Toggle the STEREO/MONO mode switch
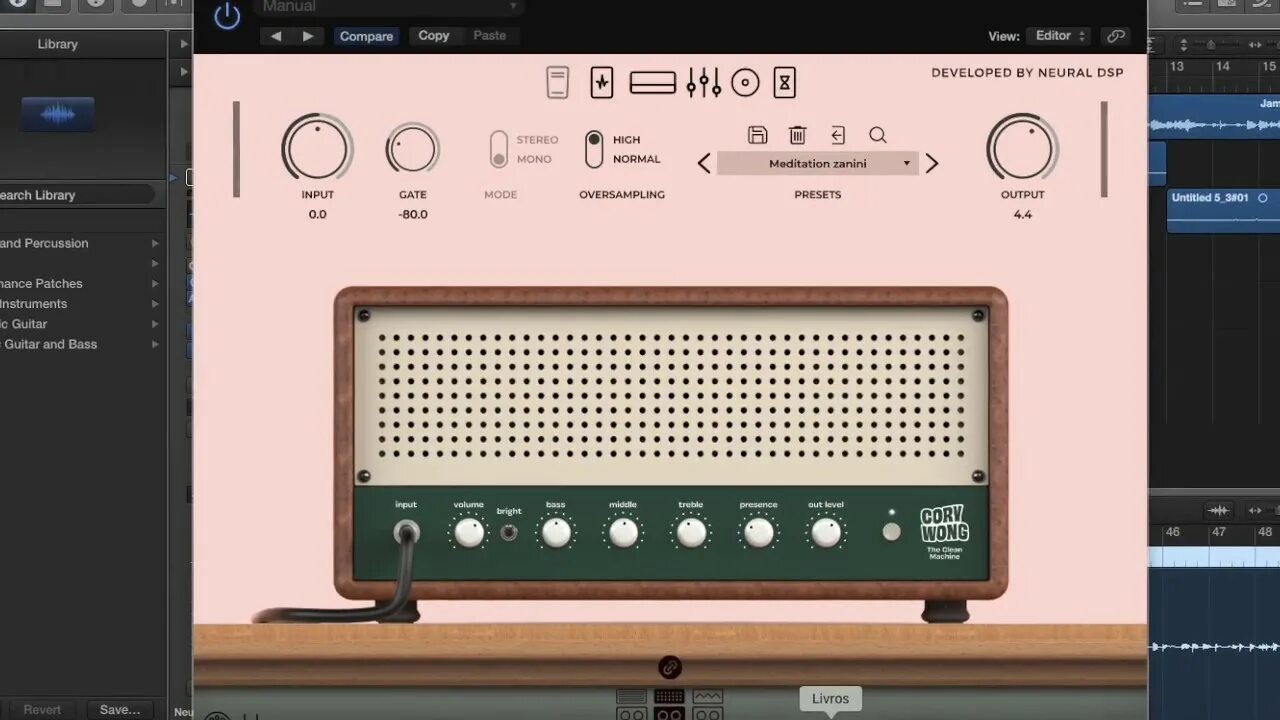This screenshot has width=1280, height=720. click(498, 149)
